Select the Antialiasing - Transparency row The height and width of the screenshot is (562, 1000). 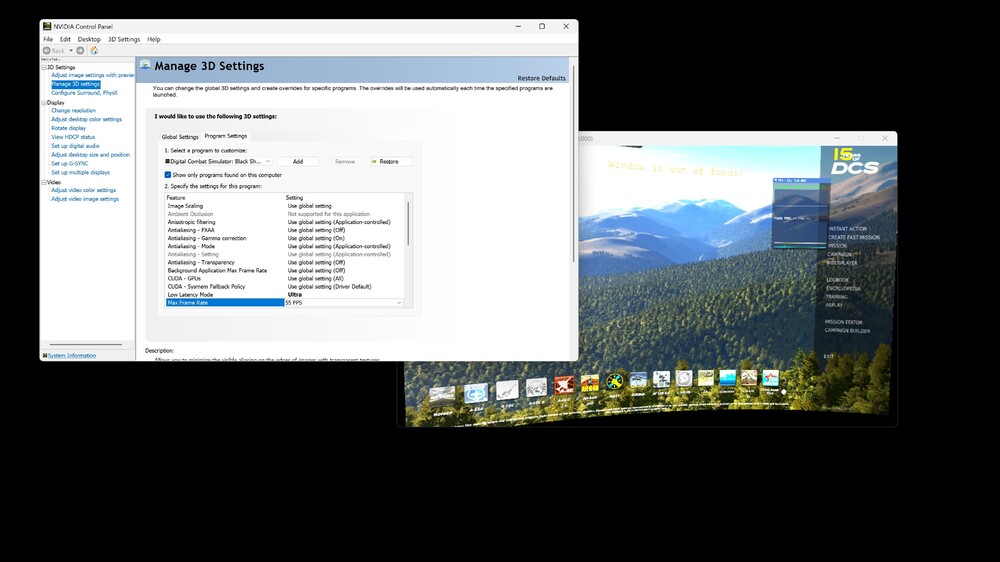(285, 262)
